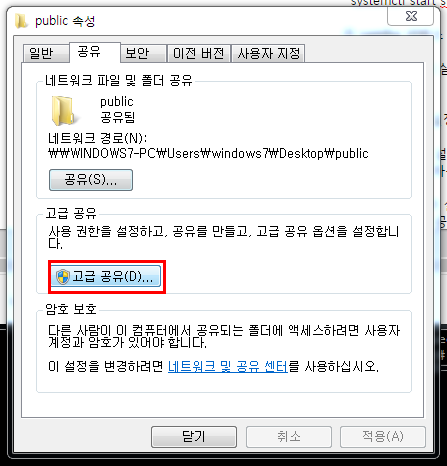This screenshot has width=447, height=466.
Task: Click the 닫기 button
Action: click(194, 437)
